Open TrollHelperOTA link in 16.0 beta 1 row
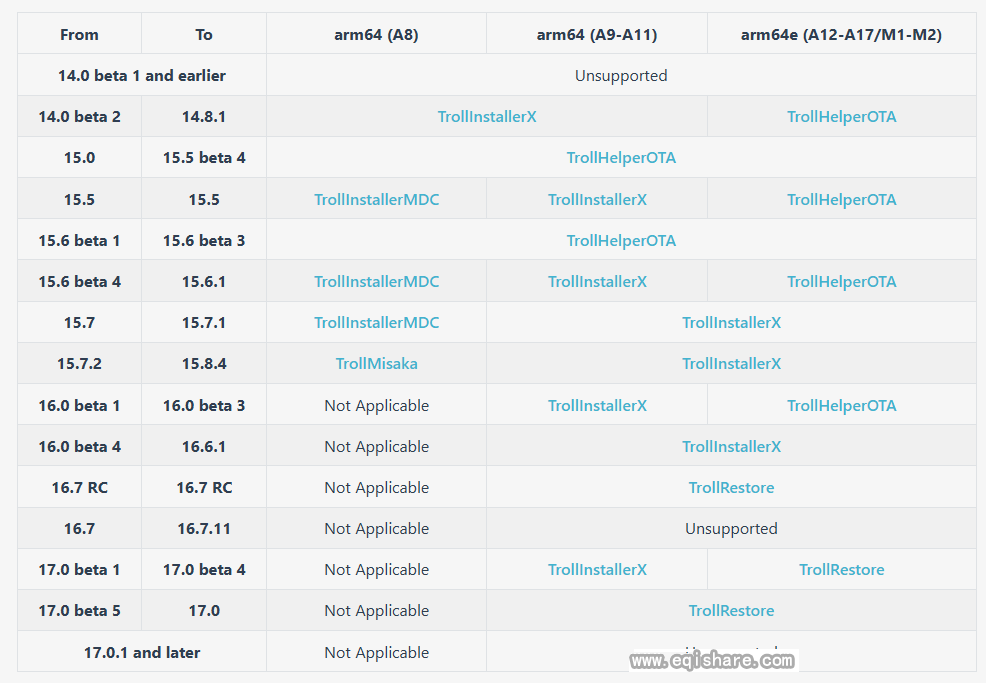Viewport: 986px width, 683px height. click(x=841, y=406)
